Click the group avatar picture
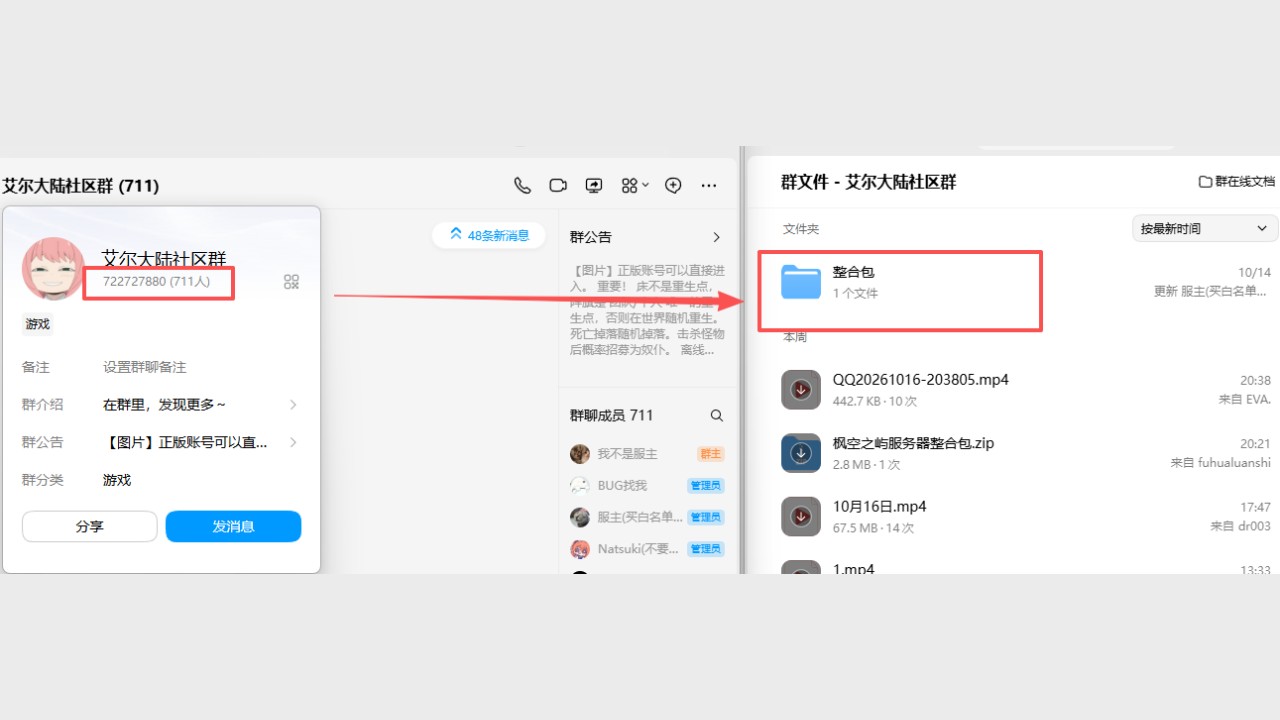 click(53, 269)
